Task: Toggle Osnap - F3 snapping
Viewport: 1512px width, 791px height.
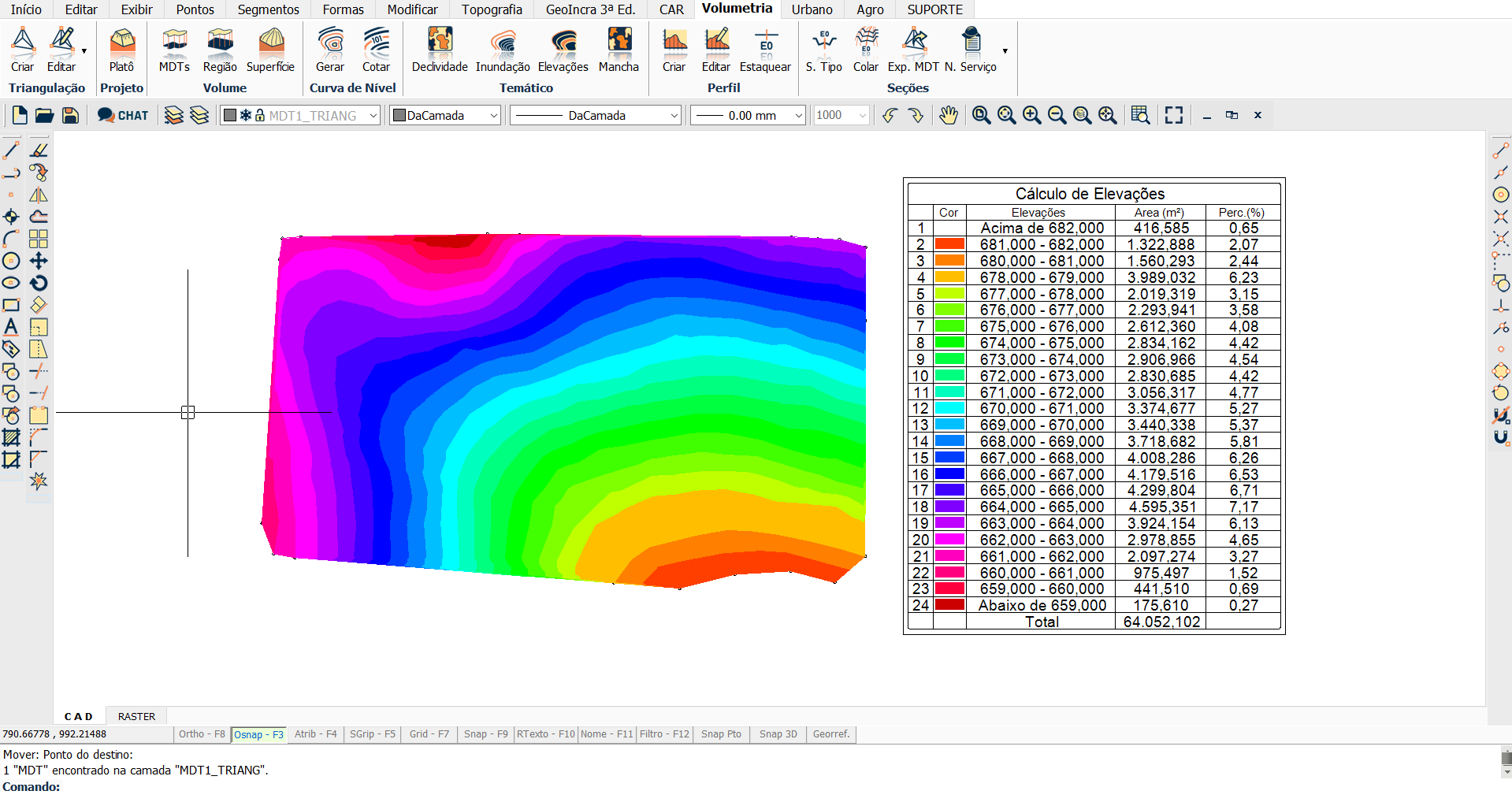Action: (258, 734)
